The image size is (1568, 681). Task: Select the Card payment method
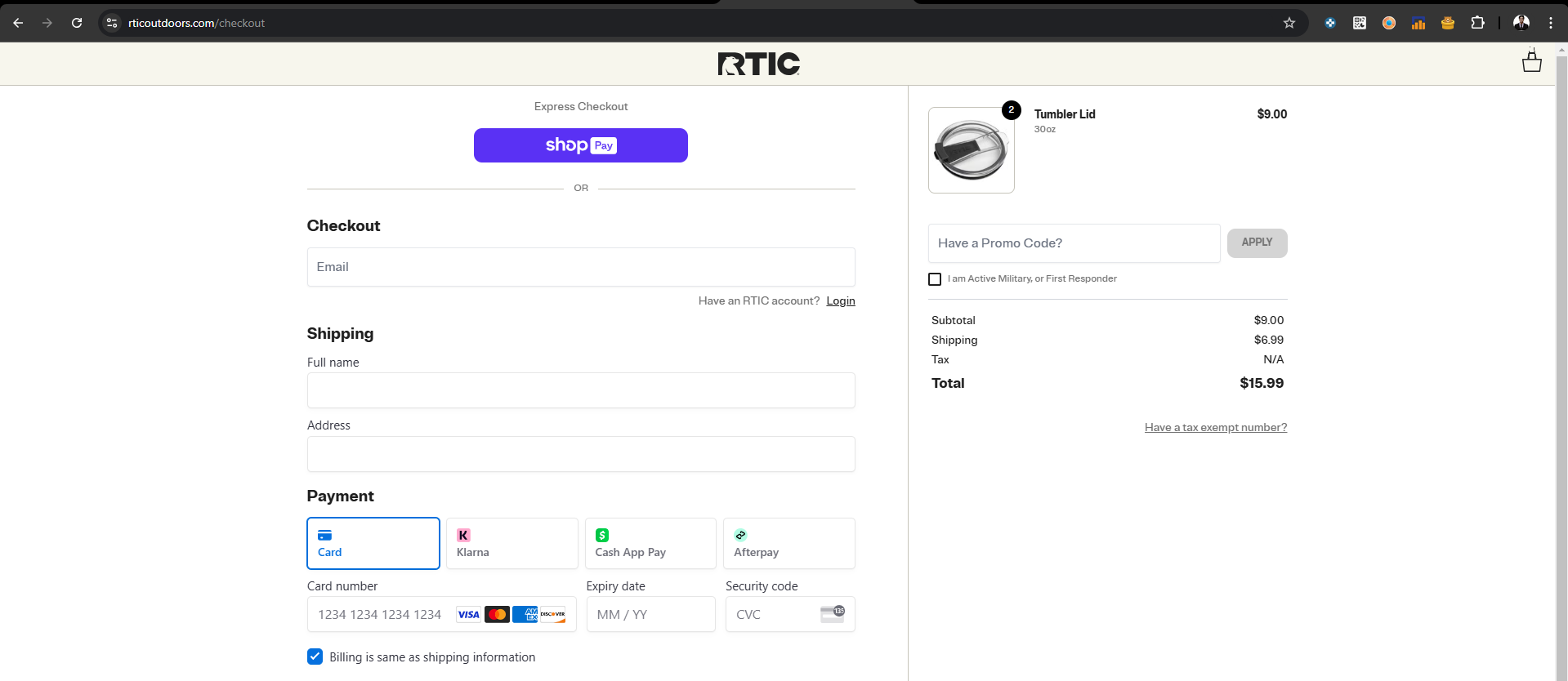click(373, 543)
